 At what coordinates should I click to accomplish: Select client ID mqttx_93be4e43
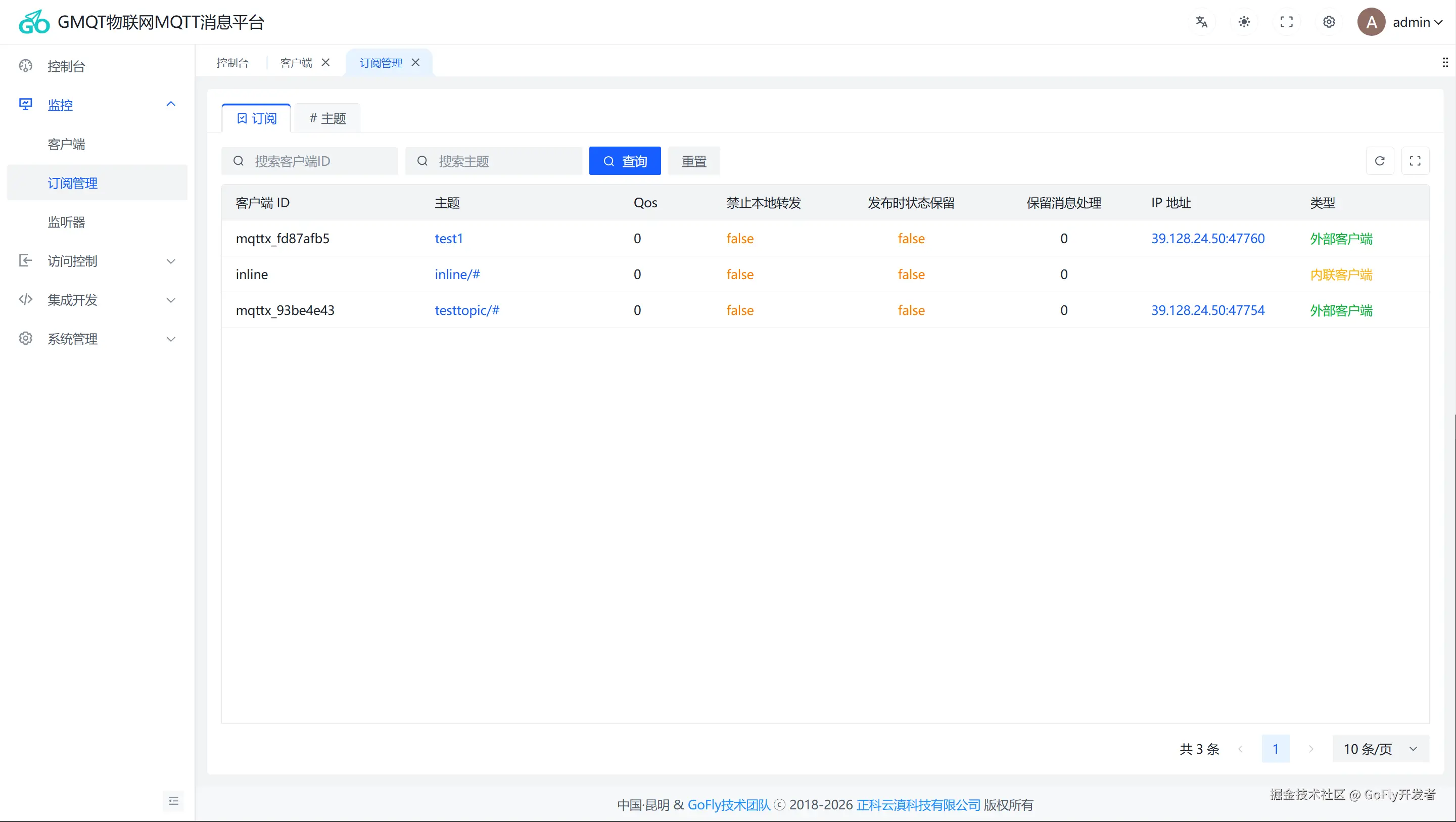[x=285, y=310]
